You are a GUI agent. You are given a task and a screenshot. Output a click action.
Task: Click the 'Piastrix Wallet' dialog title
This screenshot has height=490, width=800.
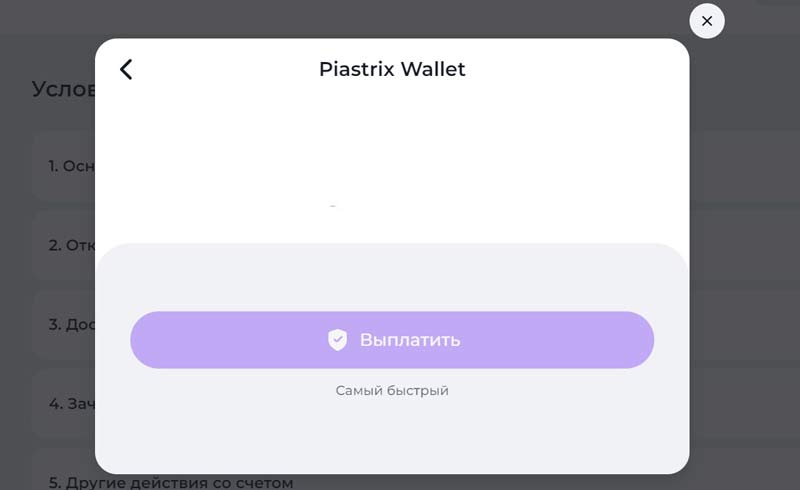point(392,69)
